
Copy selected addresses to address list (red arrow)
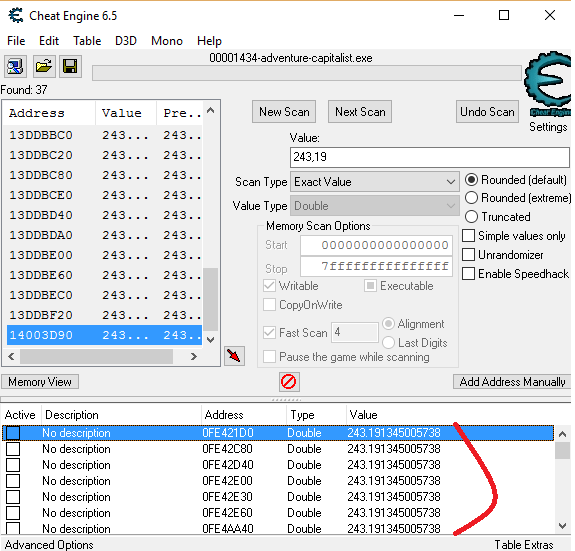[234, 356]
